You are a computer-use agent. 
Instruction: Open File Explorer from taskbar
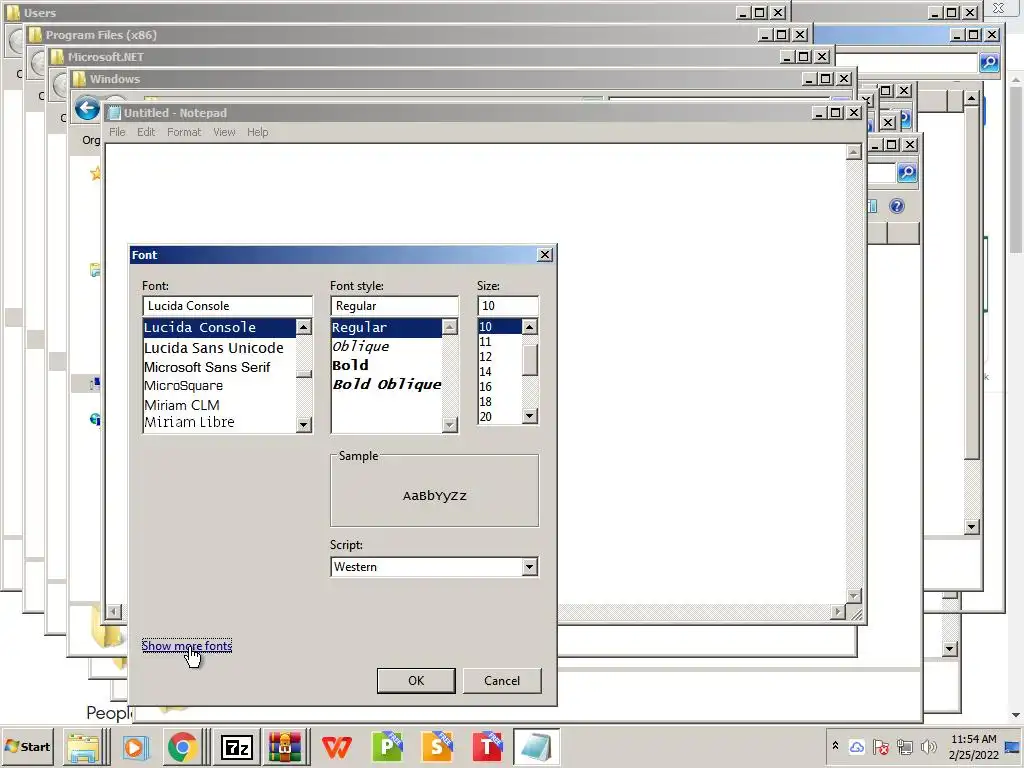pos(84,747)
